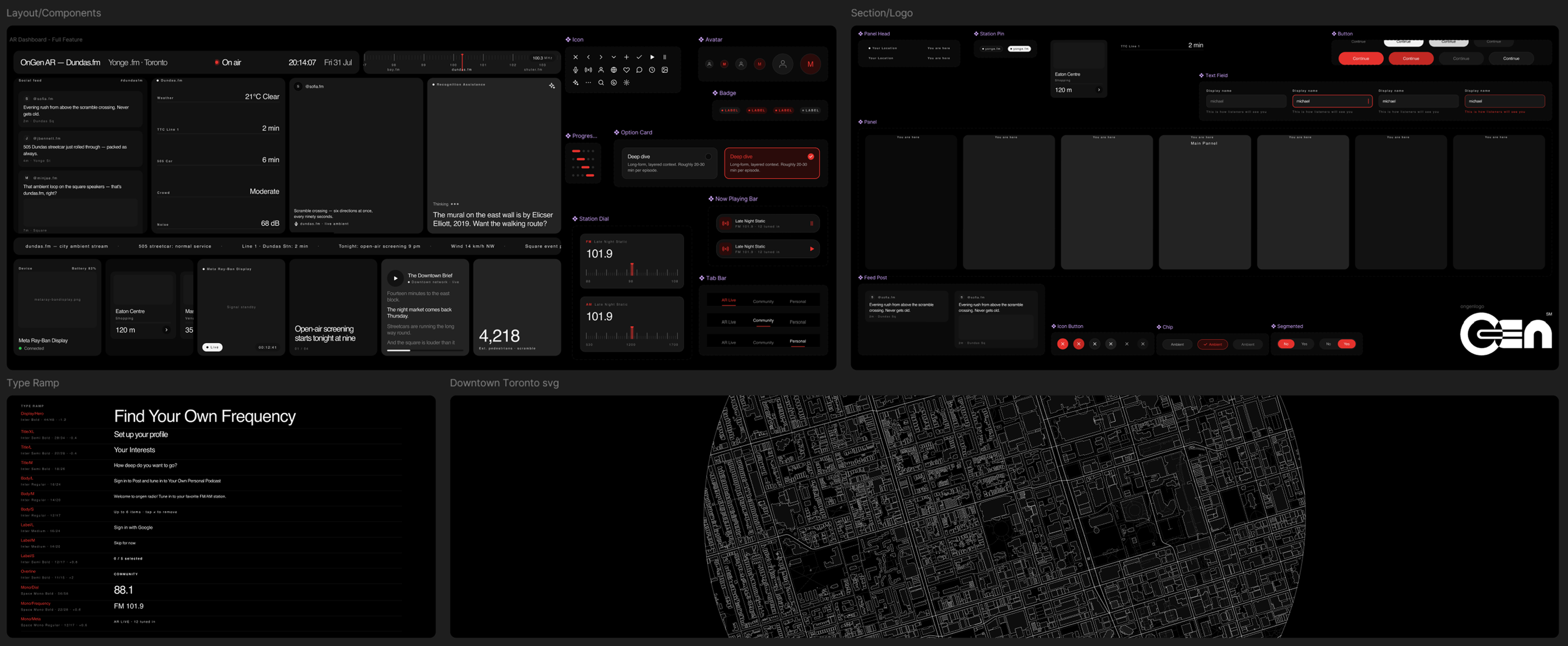The image size is (1568, 646).
Task: Select the ongen logo thumbnail
Action: 1506,333
